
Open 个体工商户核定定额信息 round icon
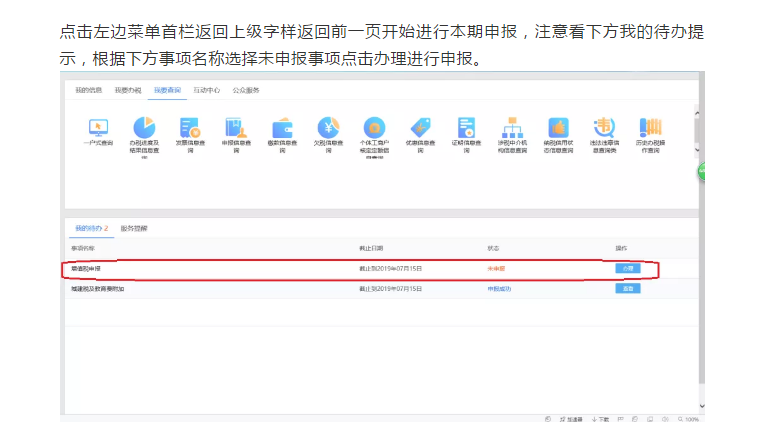[374, 128]
